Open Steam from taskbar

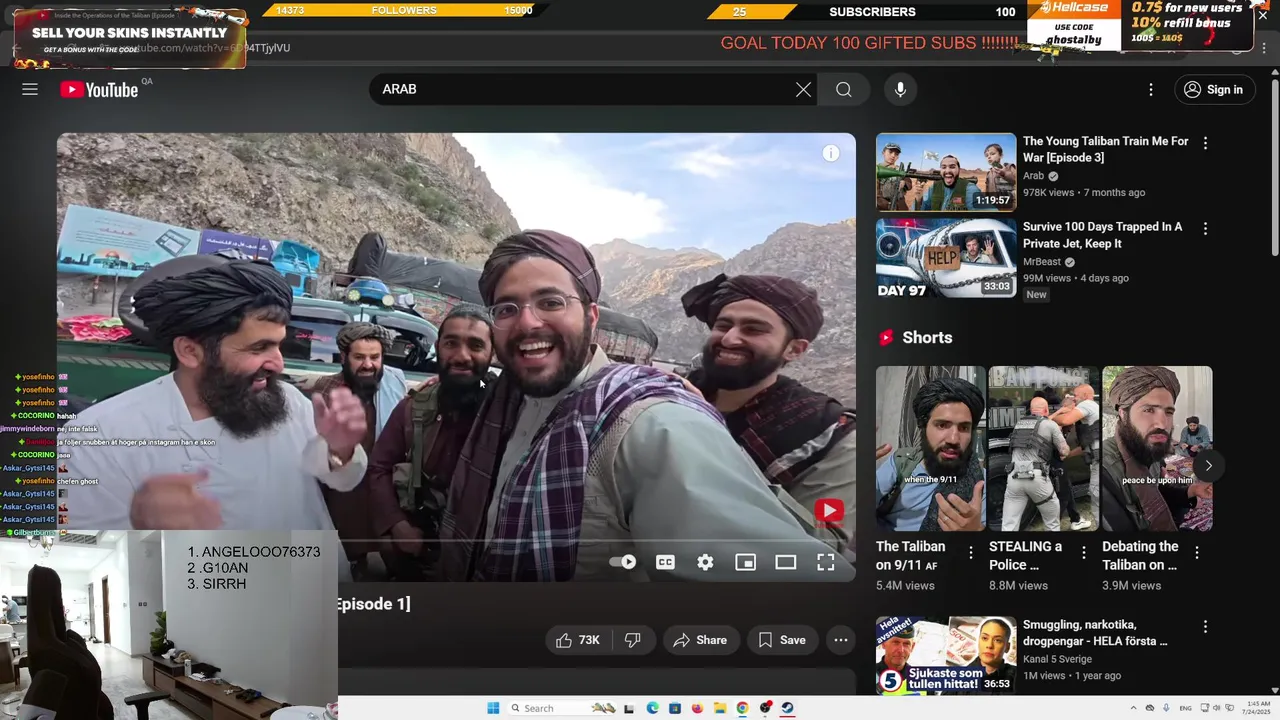(x=787, y=708)
